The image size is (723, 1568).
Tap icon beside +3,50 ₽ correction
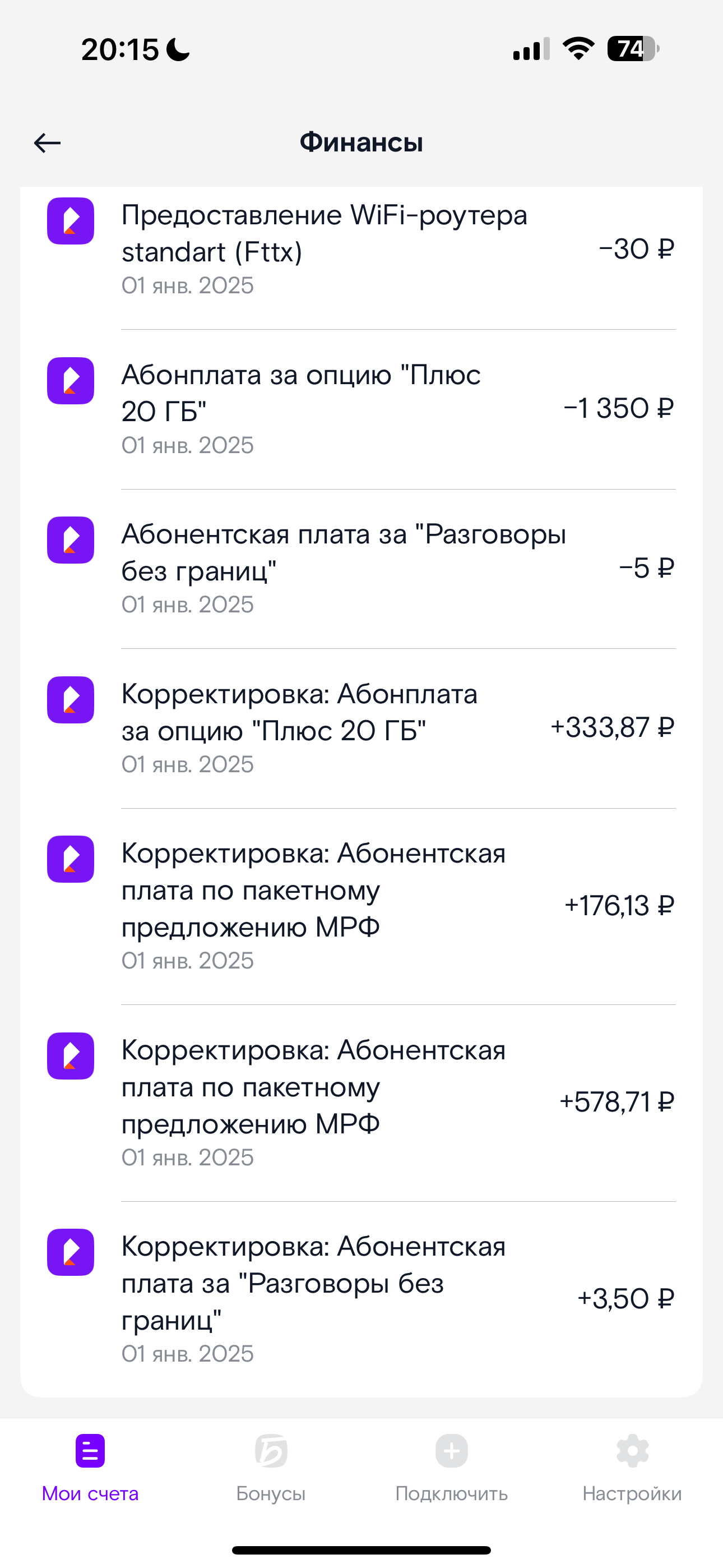click(x=71, y=1252)
